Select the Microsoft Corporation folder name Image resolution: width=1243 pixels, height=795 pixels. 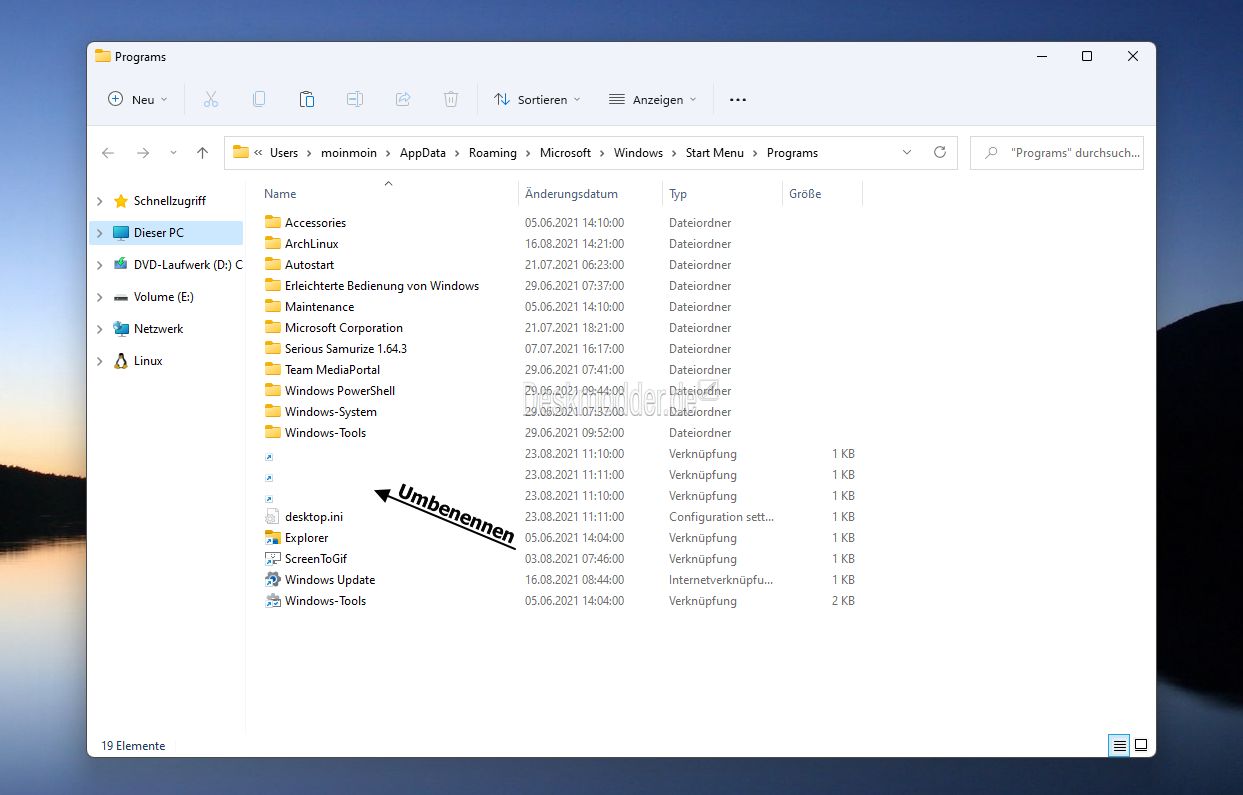344,328
